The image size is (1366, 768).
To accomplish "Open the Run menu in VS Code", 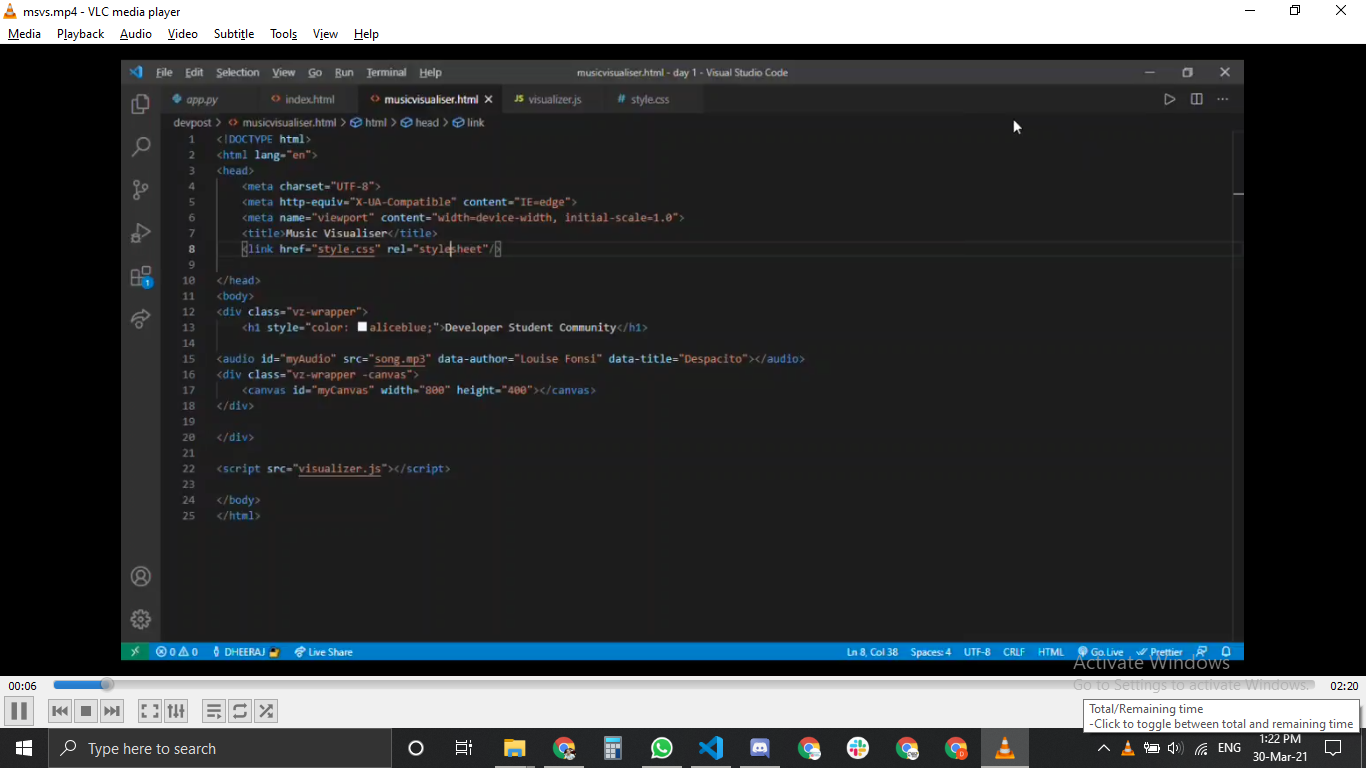I will tap(344, 72).
